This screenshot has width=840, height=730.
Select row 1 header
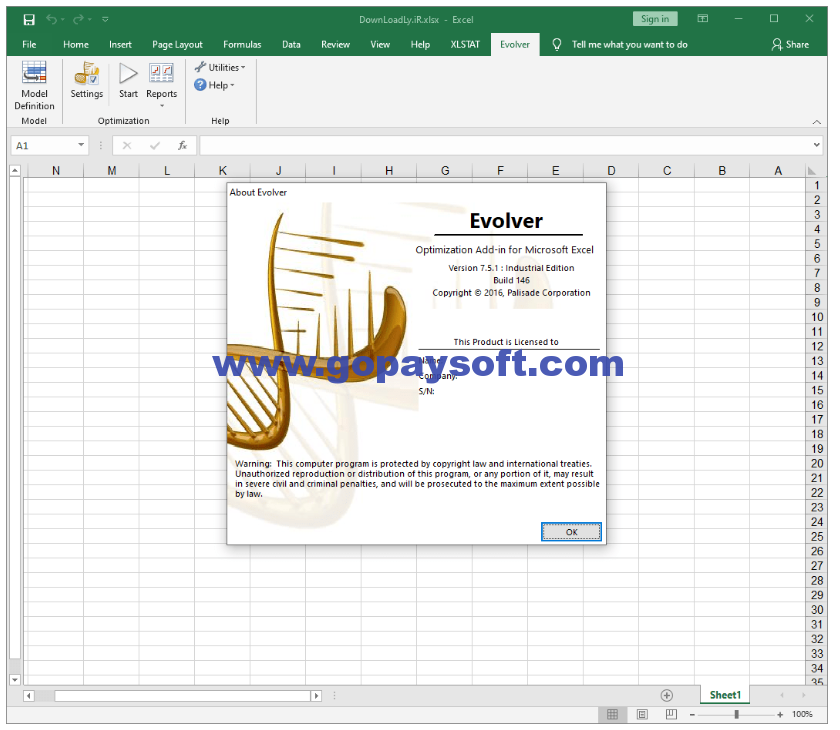click(x=816, y=185)
